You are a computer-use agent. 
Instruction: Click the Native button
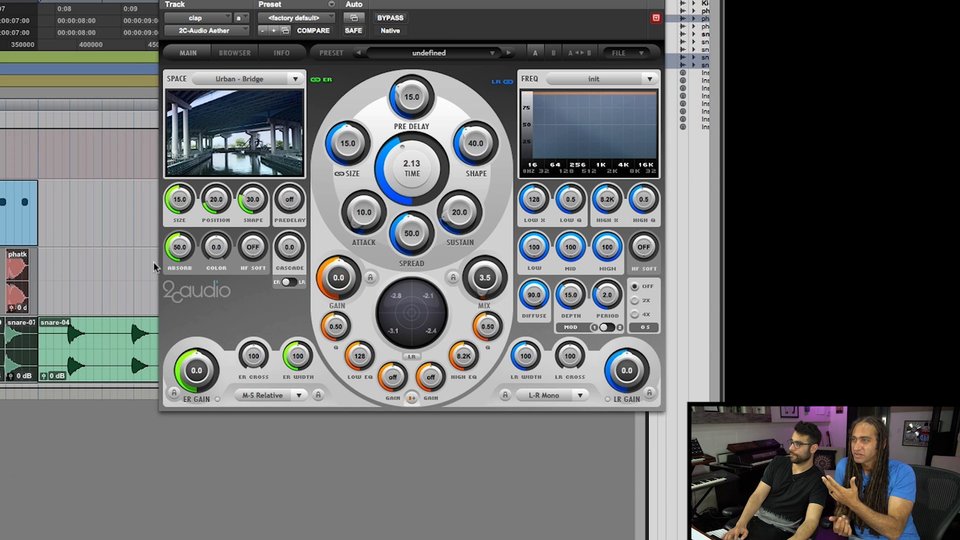[x=390, y=30]
